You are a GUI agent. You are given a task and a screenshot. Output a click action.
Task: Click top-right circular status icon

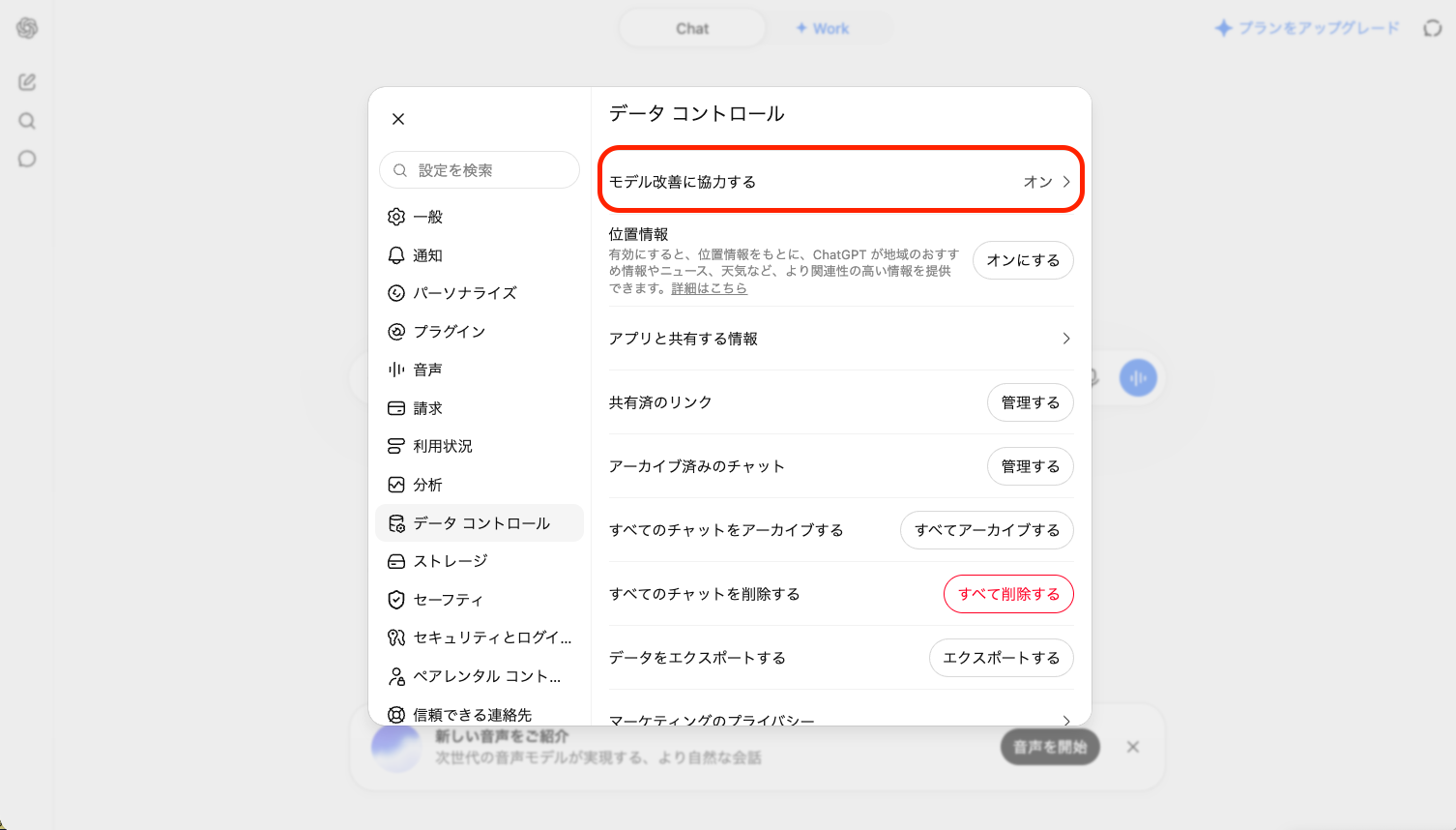pos(1433,28)
